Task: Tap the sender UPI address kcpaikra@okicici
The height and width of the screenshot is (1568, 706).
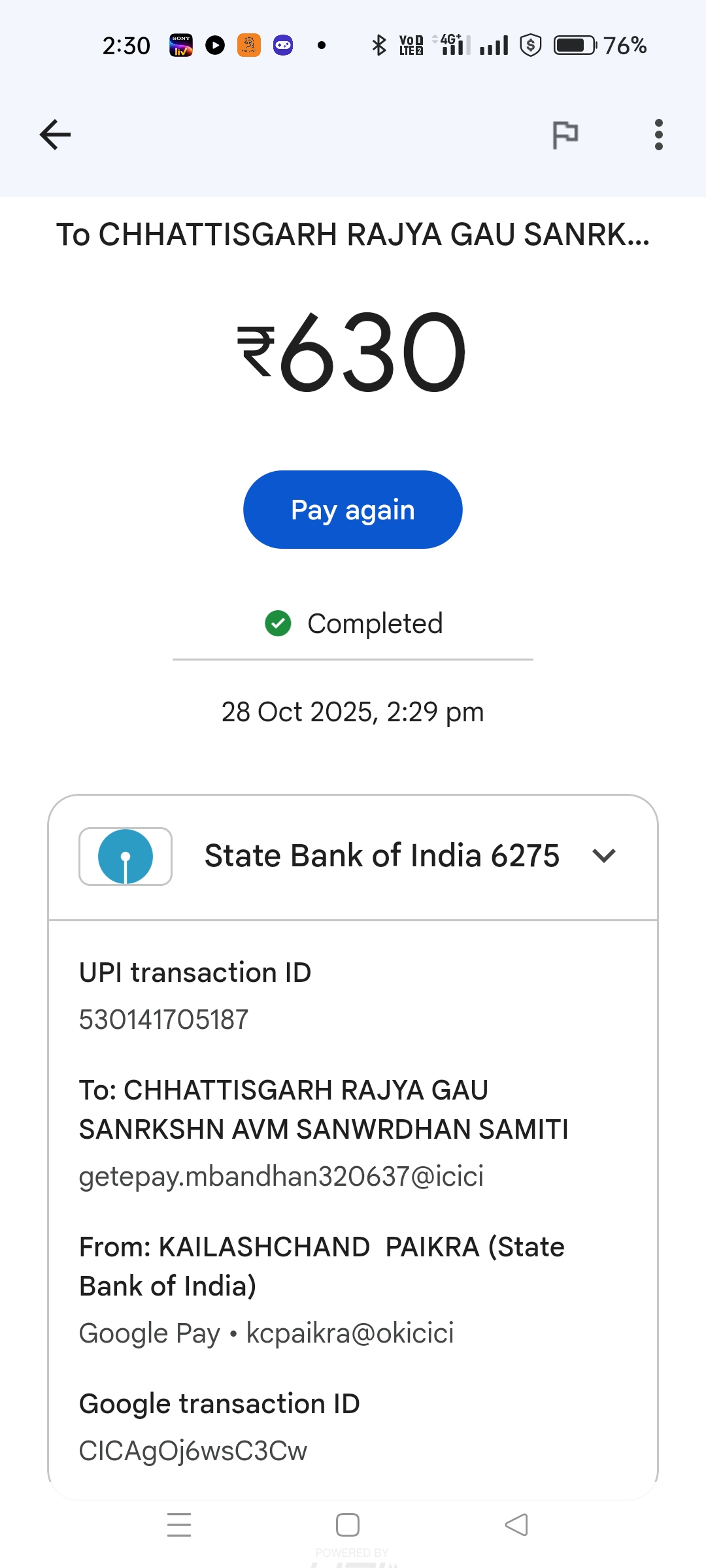Action: tap(350, 1333)
